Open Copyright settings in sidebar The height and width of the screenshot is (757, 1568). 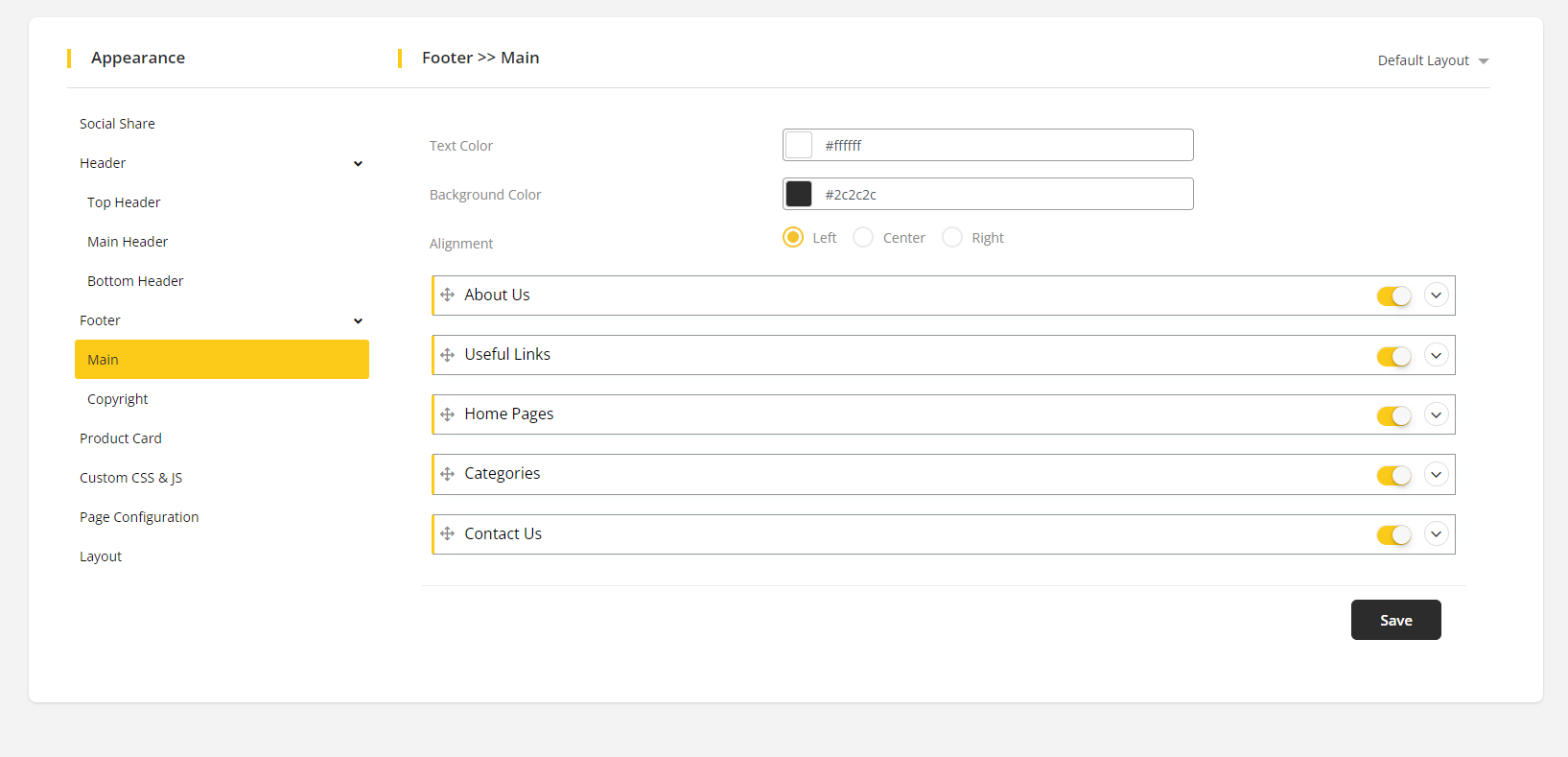(x=118, y=399)
